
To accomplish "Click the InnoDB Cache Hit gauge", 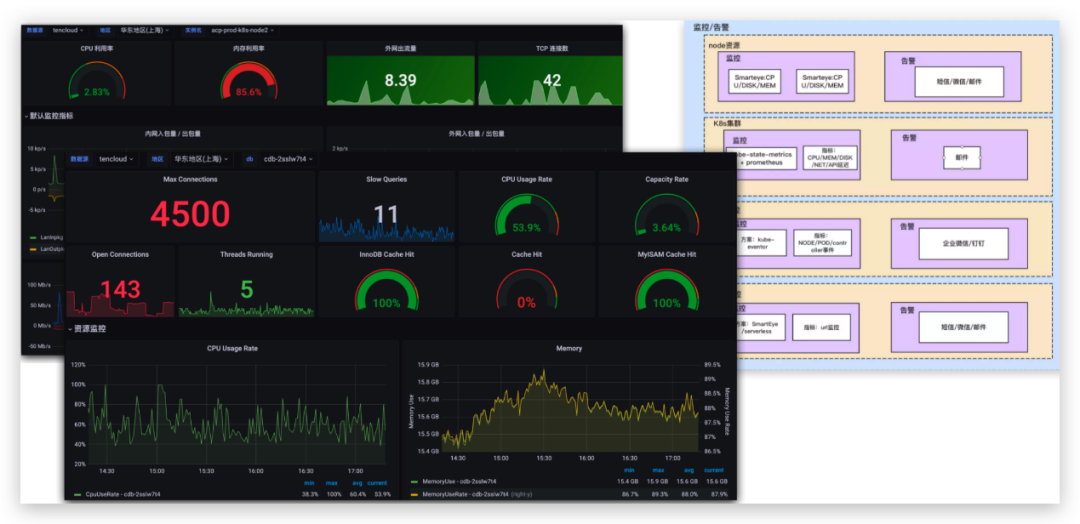I will click(x=386, y=290).
